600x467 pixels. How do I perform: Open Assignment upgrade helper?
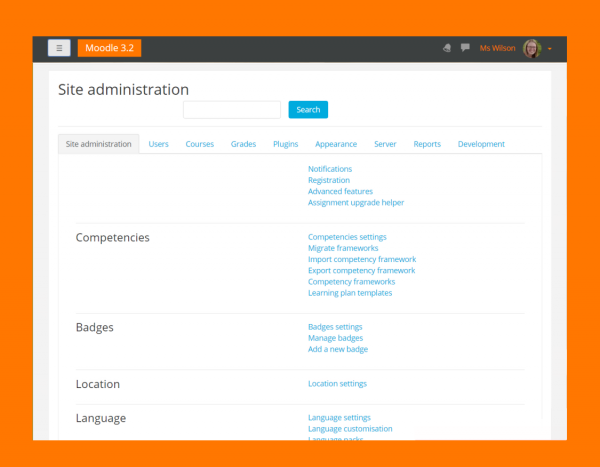[x=356, y=202]
